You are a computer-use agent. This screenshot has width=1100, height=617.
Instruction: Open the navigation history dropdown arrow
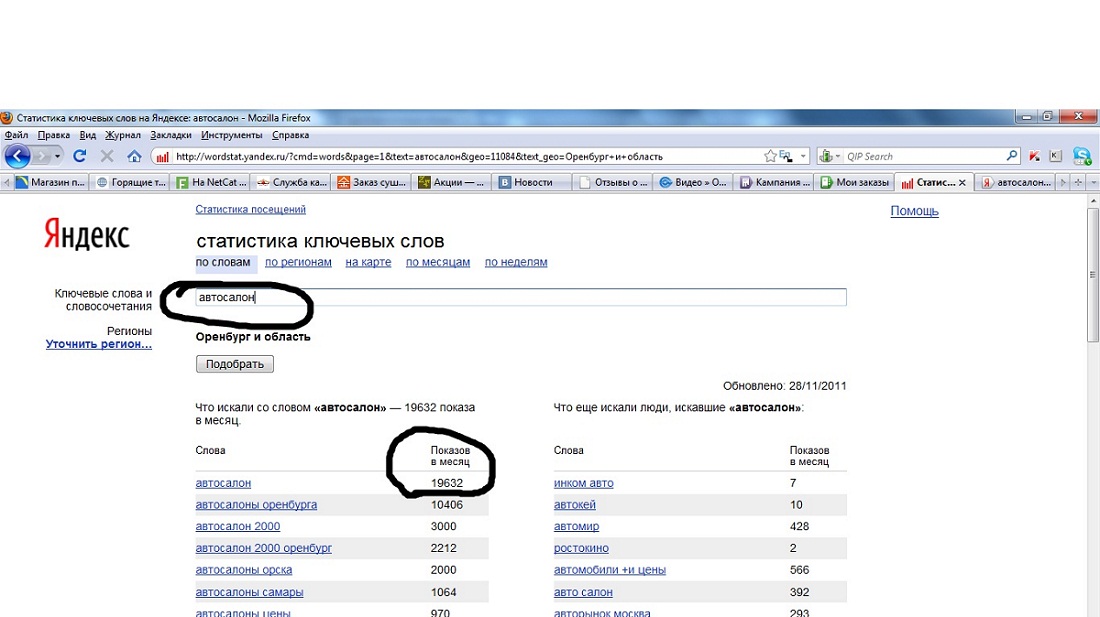(58, 156)
